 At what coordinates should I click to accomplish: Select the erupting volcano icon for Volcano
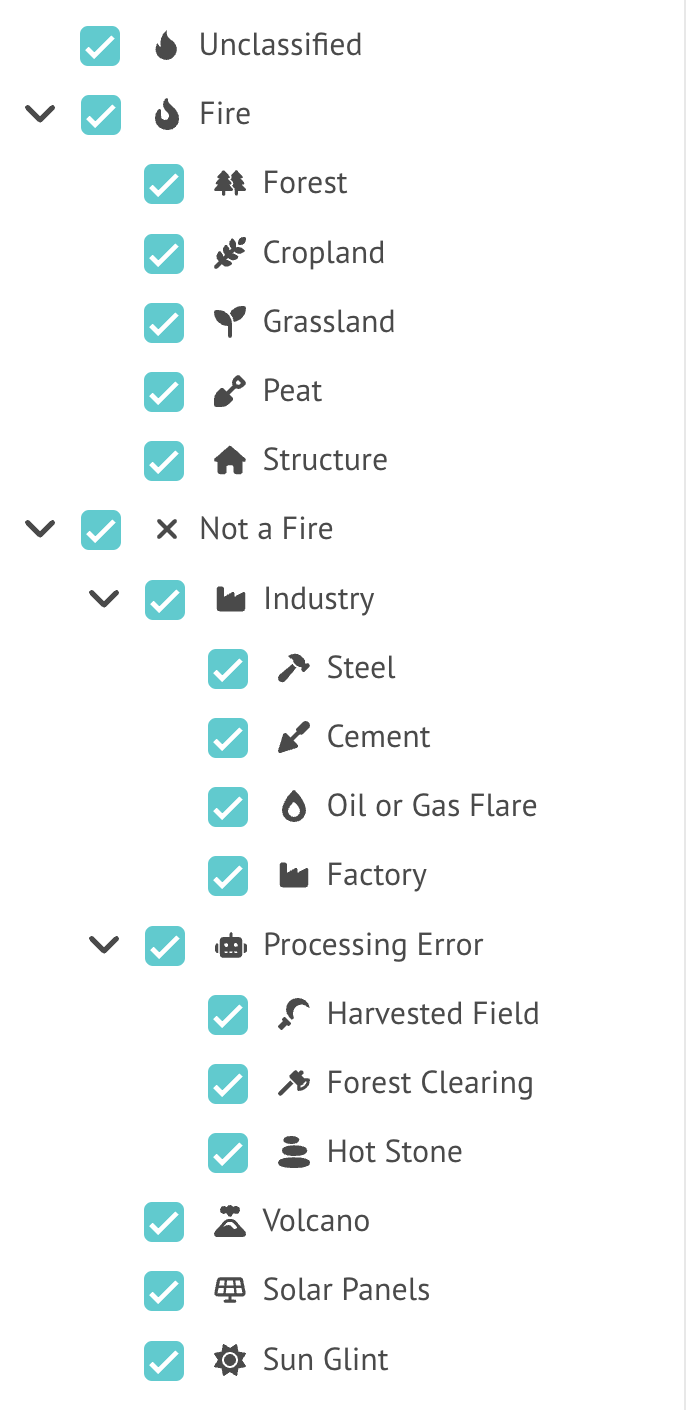229,1221
